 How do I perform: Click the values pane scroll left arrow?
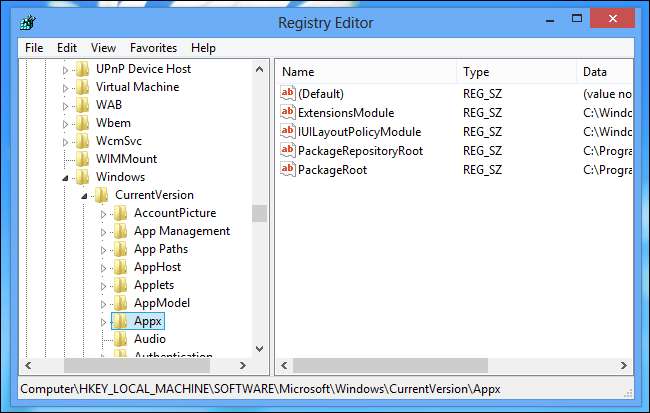click(284, 365)
